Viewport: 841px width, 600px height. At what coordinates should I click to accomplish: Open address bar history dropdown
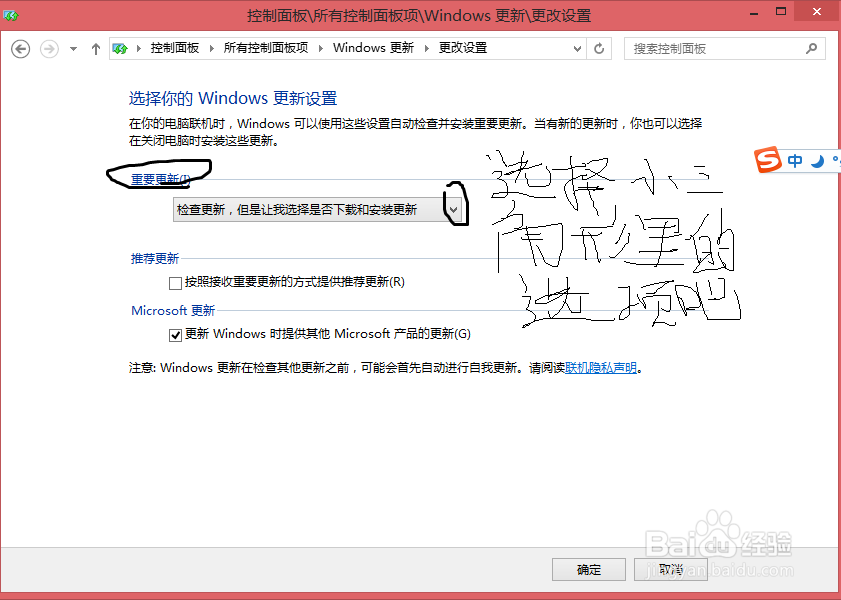577,49
